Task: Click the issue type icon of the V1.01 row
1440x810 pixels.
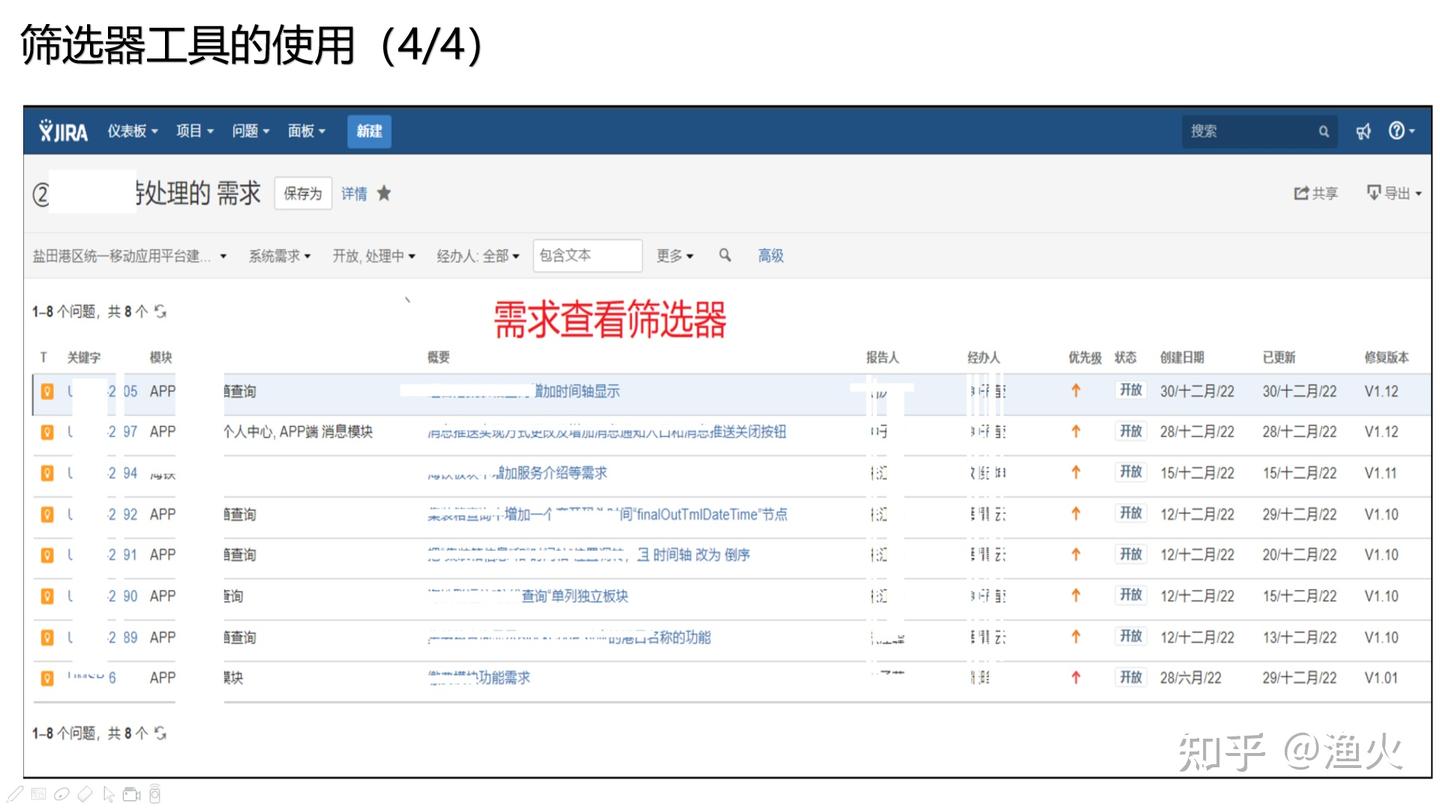Action: (x=47, y=678)
